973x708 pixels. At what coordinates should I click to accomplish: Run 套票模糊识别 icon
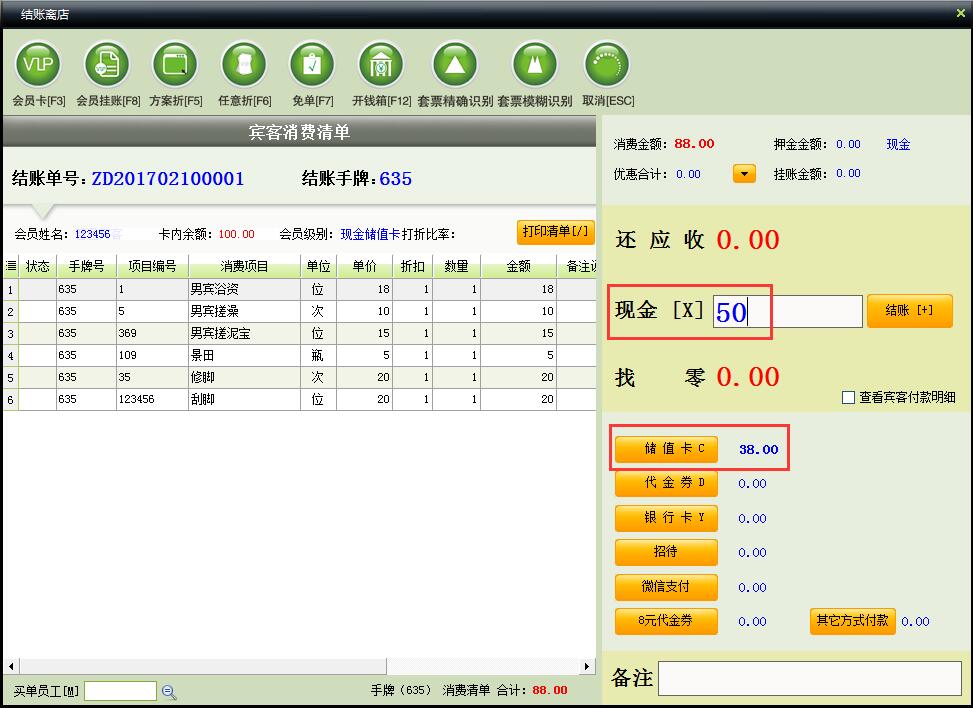coord(535,64)
